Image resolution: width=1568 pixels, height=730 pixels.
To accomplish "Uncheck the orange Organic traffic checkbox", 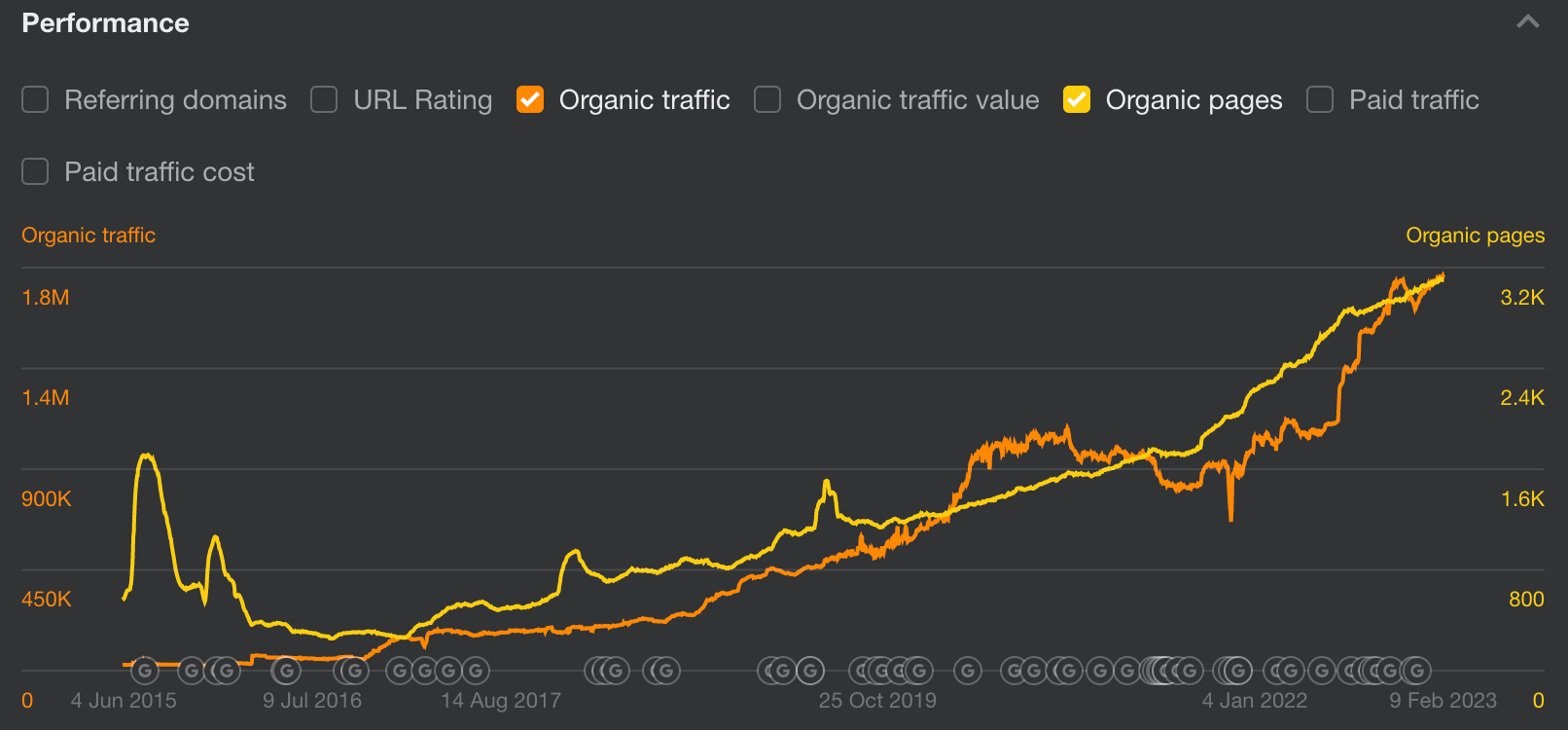I will point(530,100).
